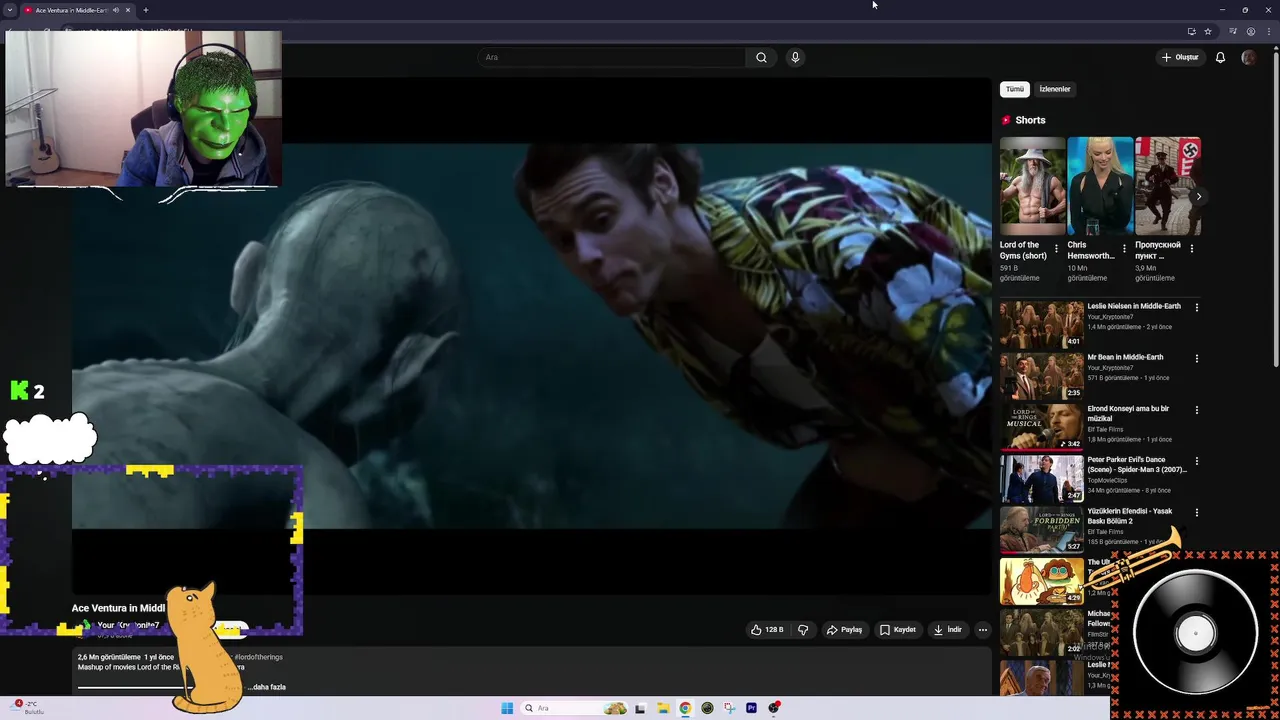The image size is (1280, 720).
Task: Open Adobe Premiere Pro from the taskbar
Action: pyautogui.click(x=751, y=708)
